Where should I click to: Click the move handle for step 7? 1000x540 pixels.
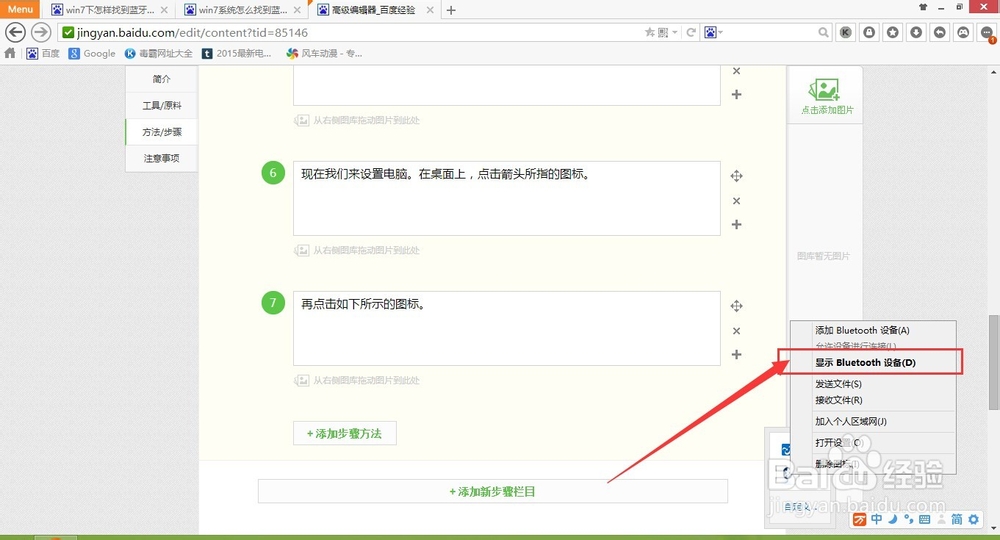pyautogui.click(x=737, y=306)
